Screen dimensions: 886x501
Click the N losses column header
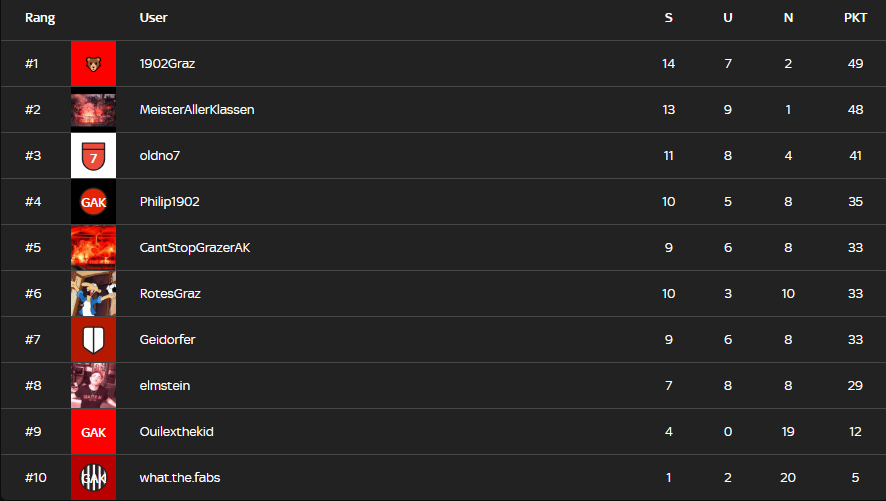788,18
